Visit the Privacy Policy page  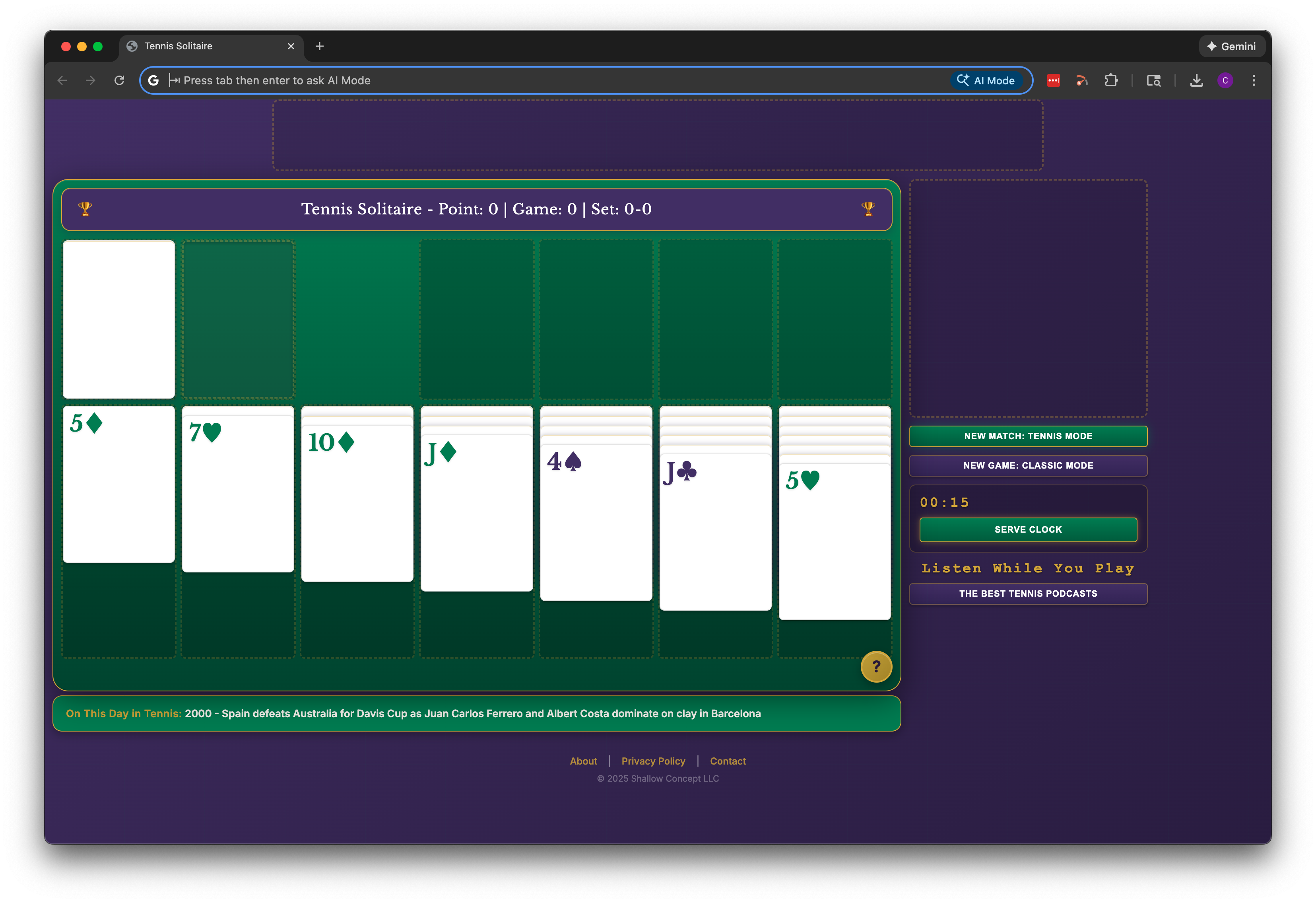pyautogui.click(x=653, y=761)
